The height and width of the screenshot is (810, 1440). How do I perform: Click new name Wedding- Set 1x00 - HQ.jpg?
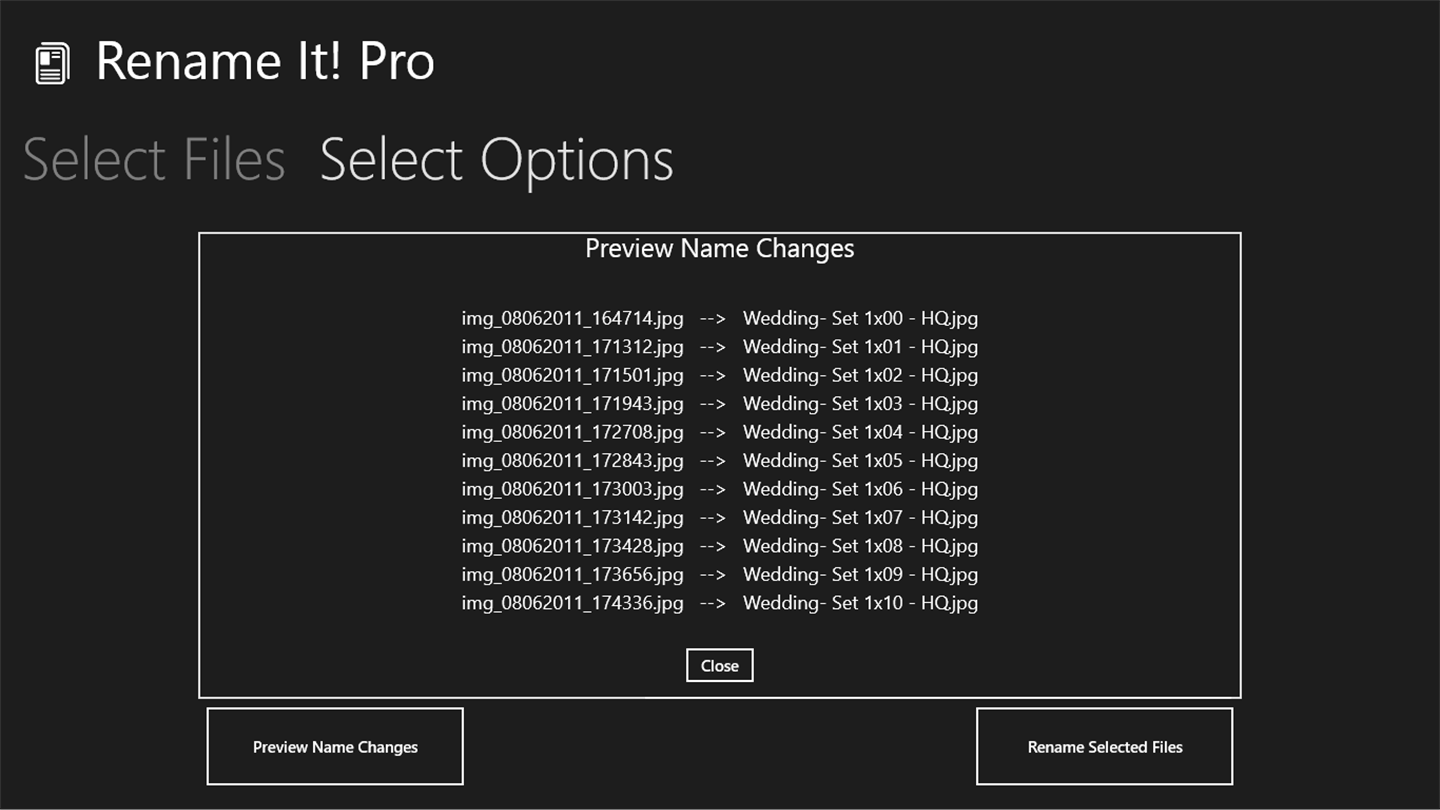coord(860,318)
